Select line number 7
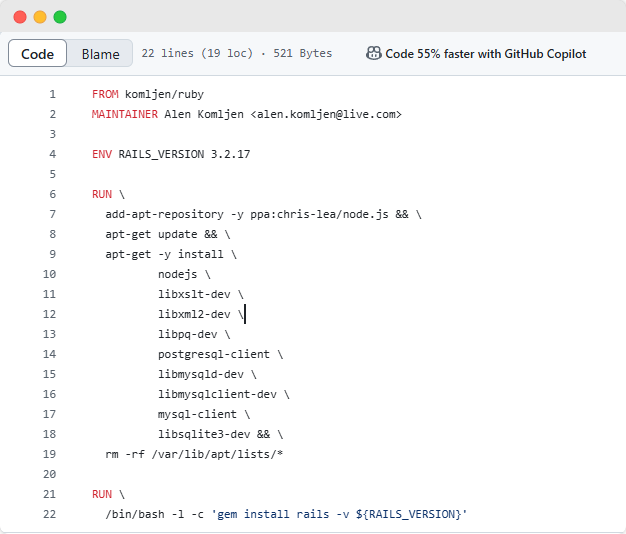Screen dimensions: 626x534 pyautogui.click(x=53, y=214)
